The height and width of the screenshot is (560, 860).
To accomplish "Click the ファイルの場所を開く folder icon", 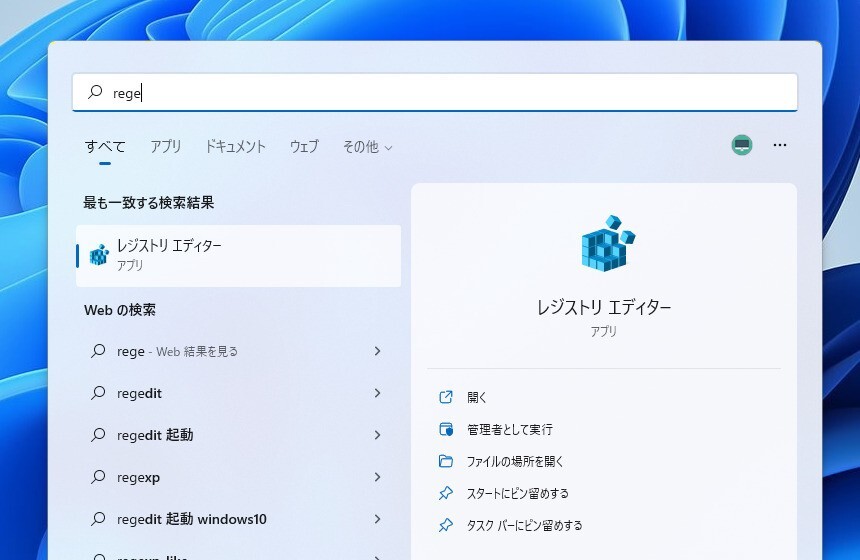I will pyautogui.click(x=446, y=461).
